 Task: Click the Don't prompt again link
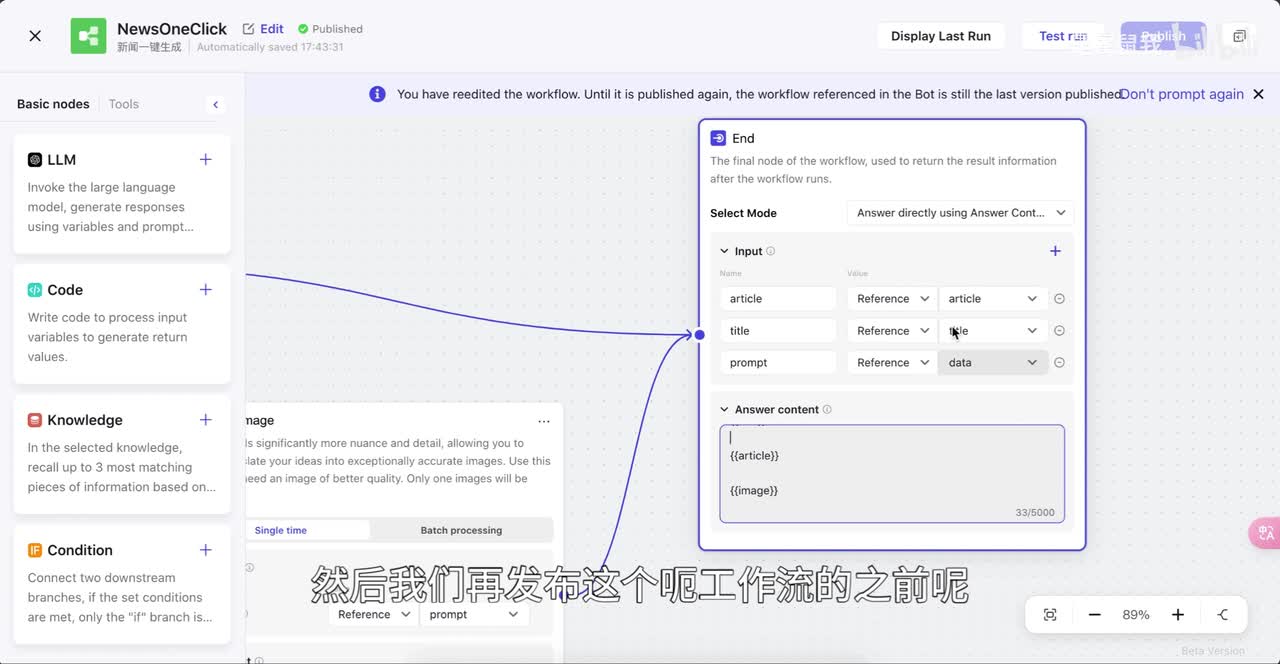1181,94
